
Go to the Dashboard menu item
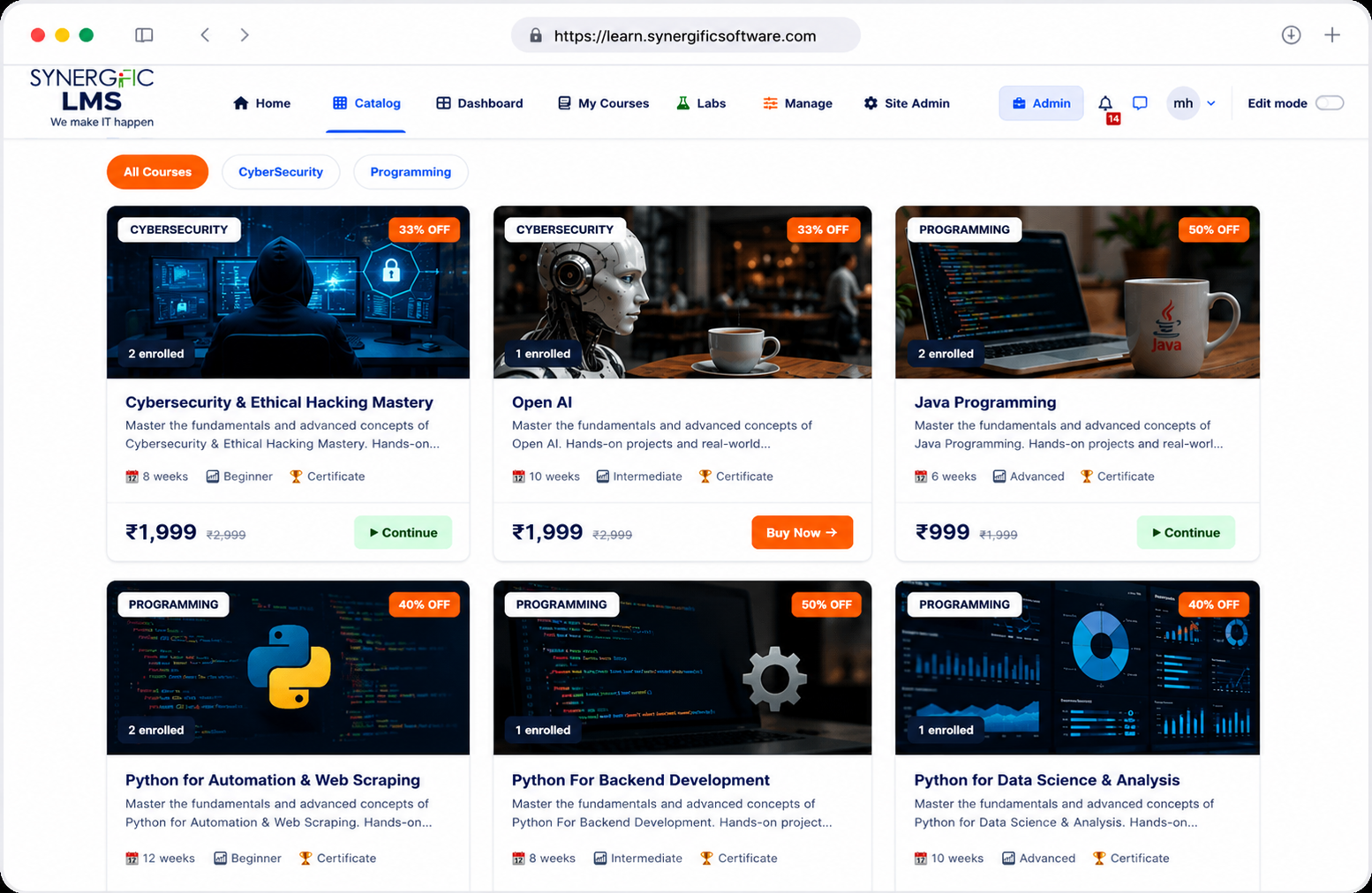[479, 103]
